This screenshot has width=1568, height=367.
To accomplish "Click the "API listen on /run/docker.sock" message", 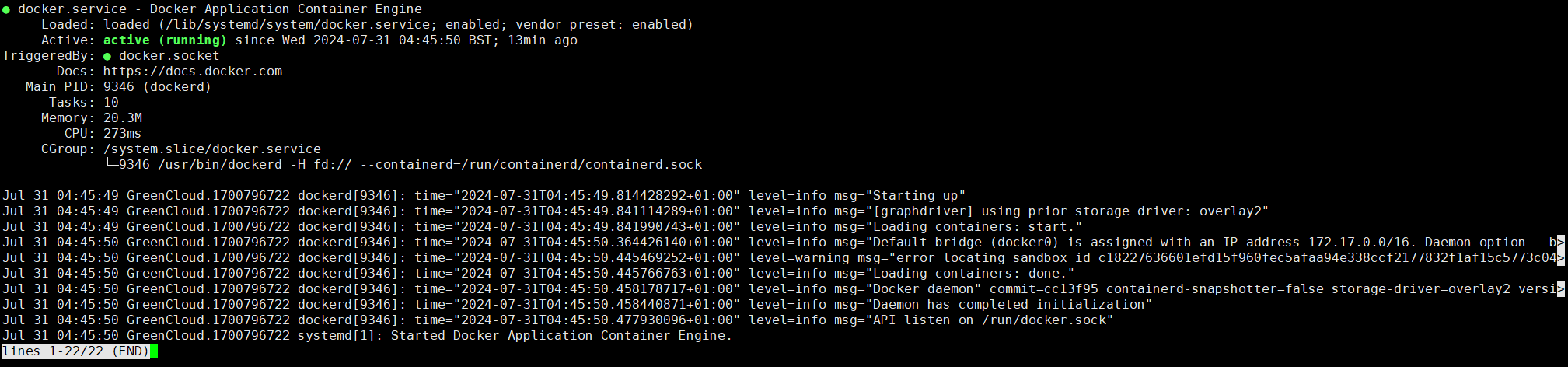I will tap(993, 320).
